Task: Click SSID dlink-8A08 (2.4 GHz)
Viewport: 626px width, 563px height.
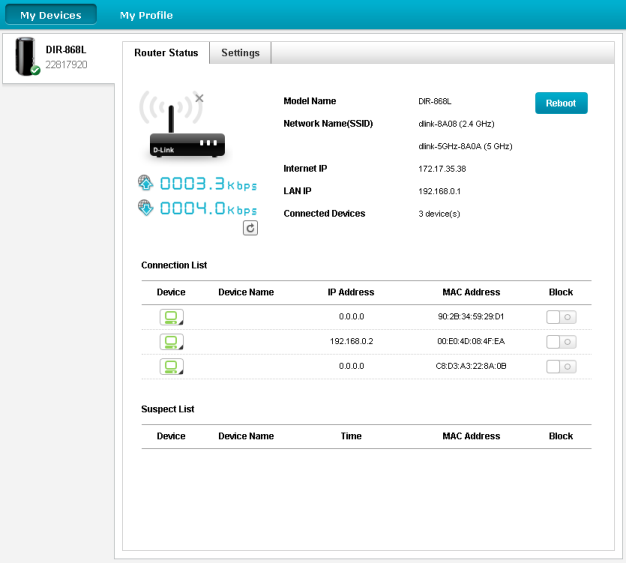Action: pos(456,124)
